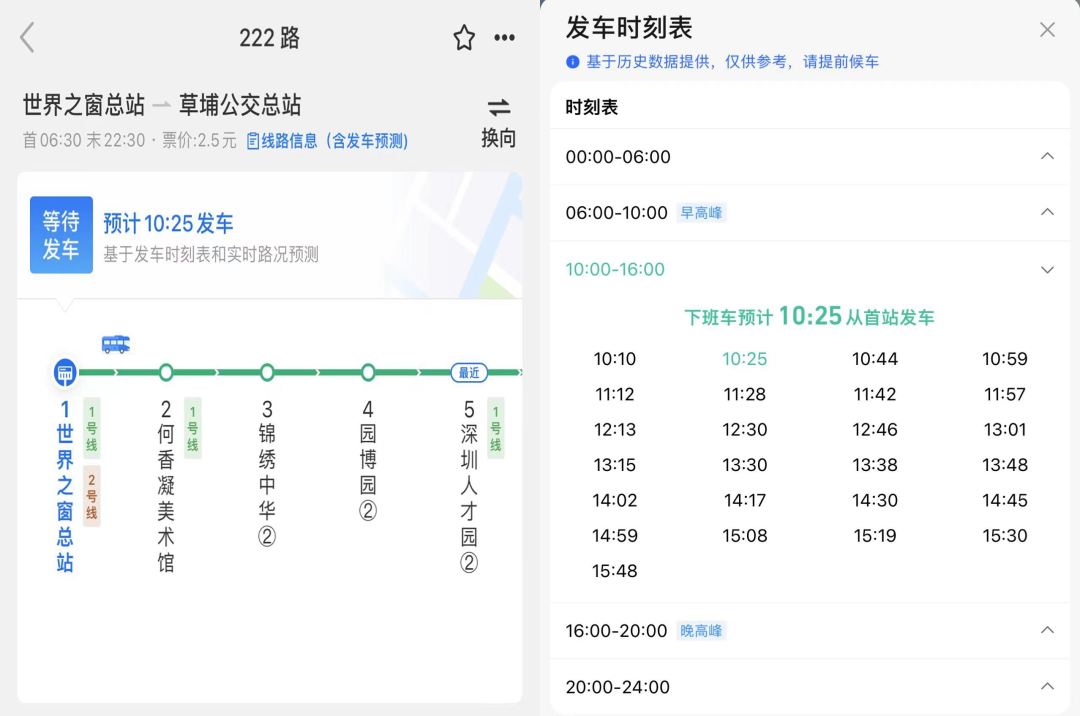Select highlighted departure time 10:25 in grid
The width and height of the screenshot is (1080, 716).
[x=745, y=359]
